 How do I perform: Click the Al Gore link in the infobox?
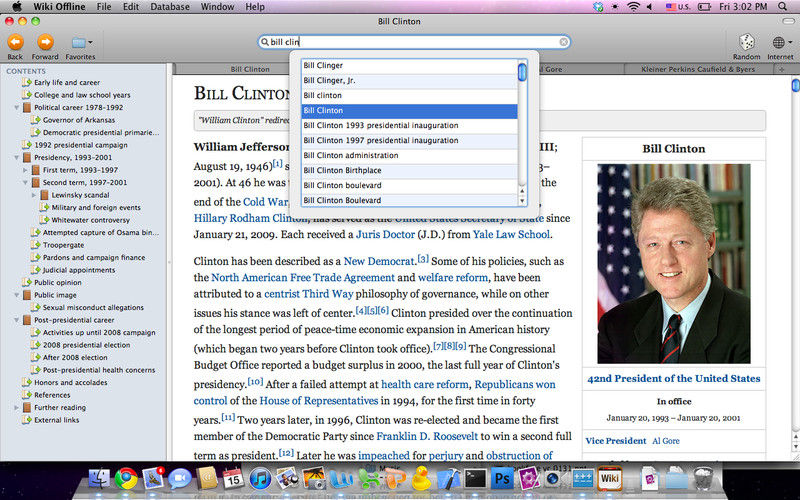pyautogui.click(x=666, y=441)
